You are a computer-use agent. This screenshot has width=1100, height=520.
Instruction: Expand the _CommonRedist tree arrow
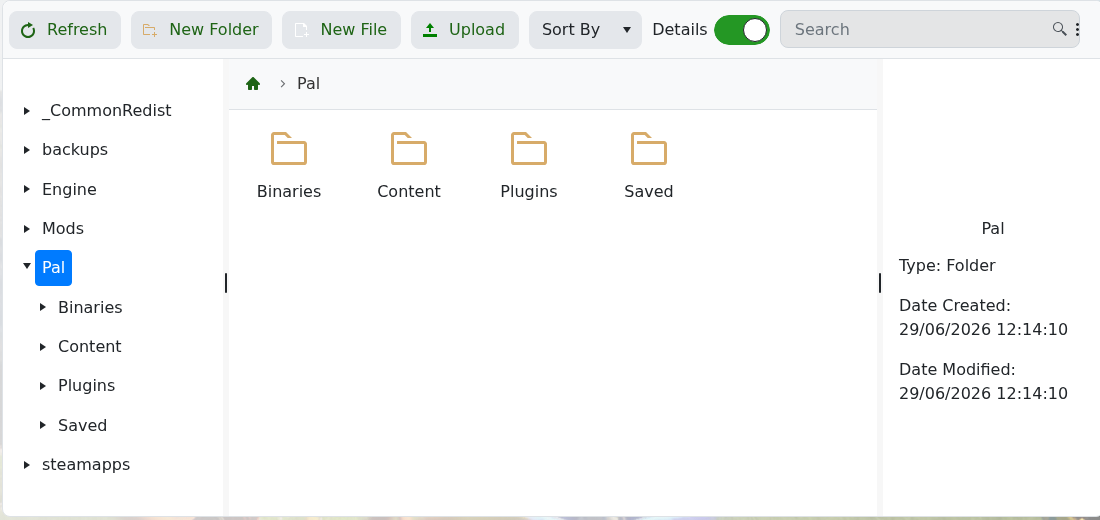[x=27, y=111]
